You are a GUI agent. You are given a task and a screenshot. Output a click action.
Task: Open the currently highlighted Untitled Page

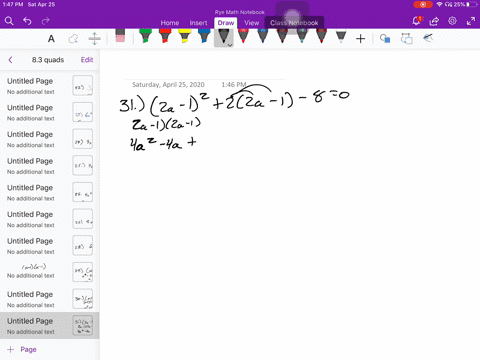[49, 326]
